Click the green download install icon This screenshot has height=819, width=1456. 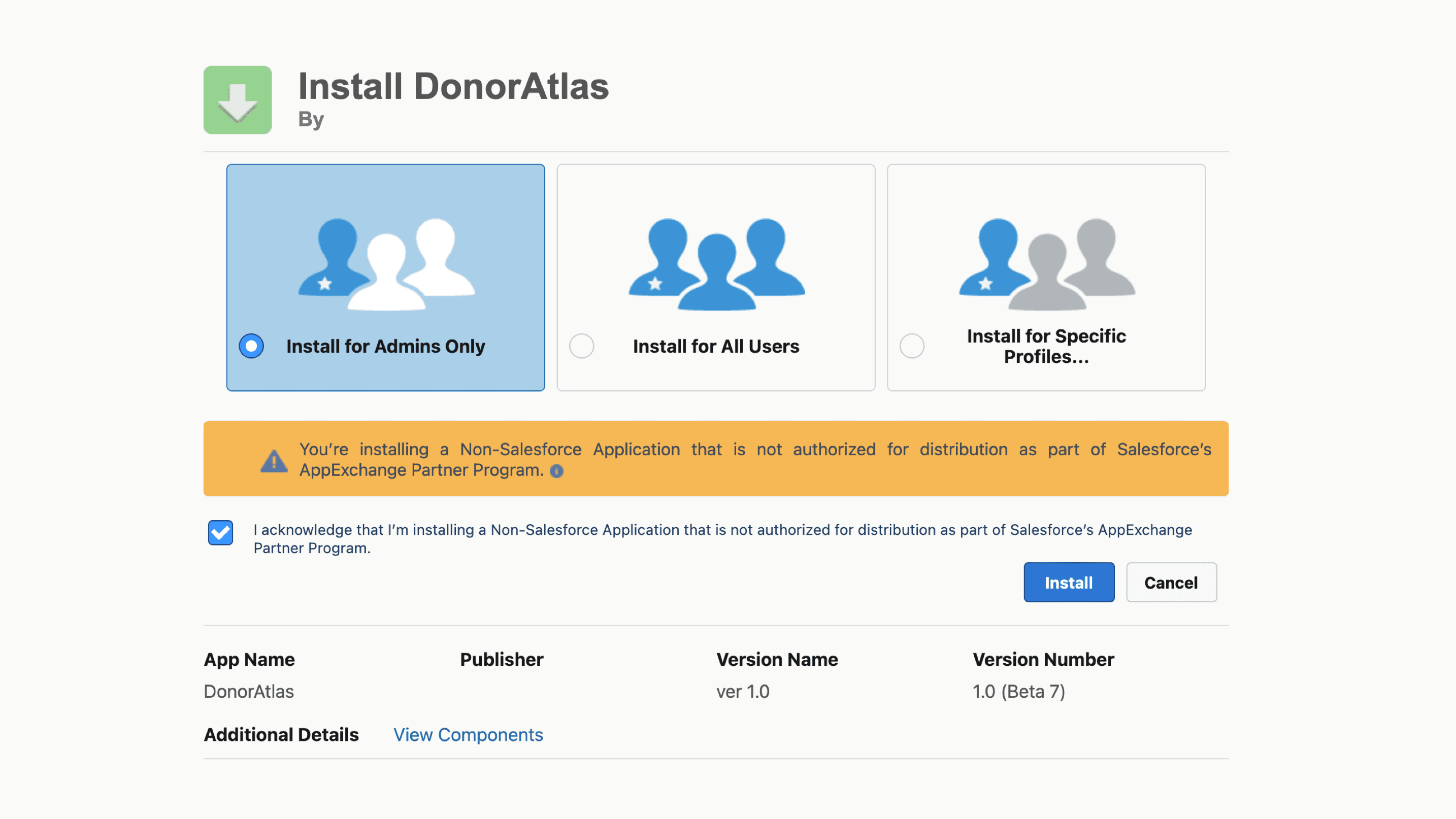coord(238,100)
